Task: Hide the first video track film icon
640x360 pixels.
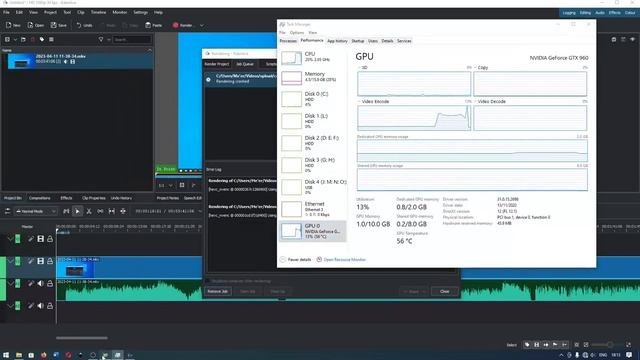Action: 40,239
